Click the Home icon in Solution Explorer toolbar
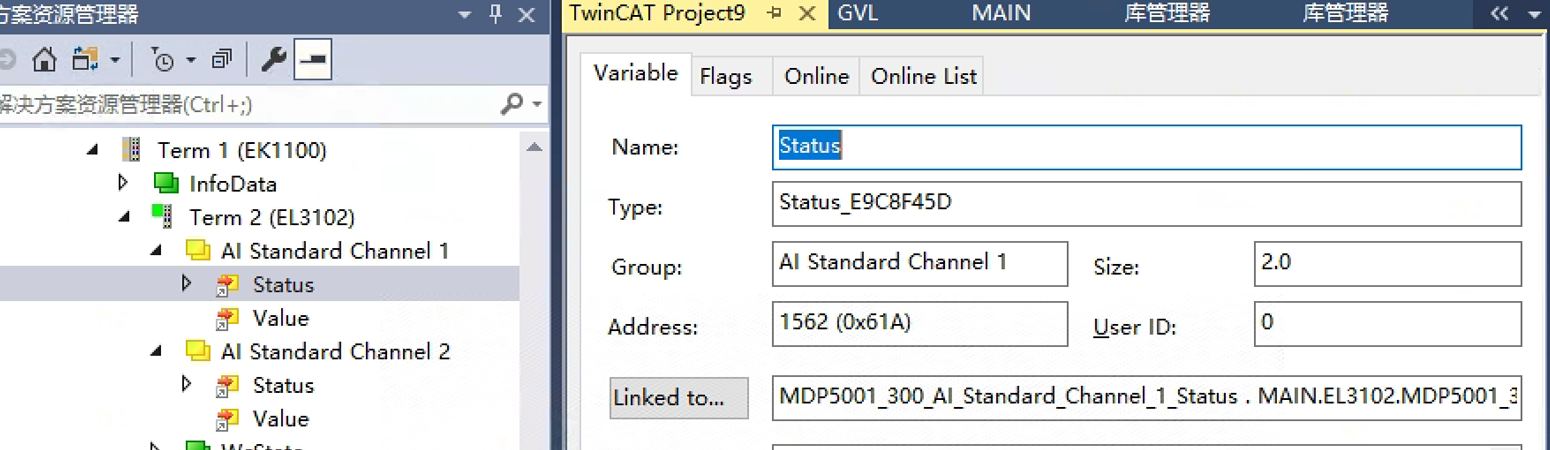Viewport: 1550px width, 450px height. pyautogui.click(x=44, y=60)
